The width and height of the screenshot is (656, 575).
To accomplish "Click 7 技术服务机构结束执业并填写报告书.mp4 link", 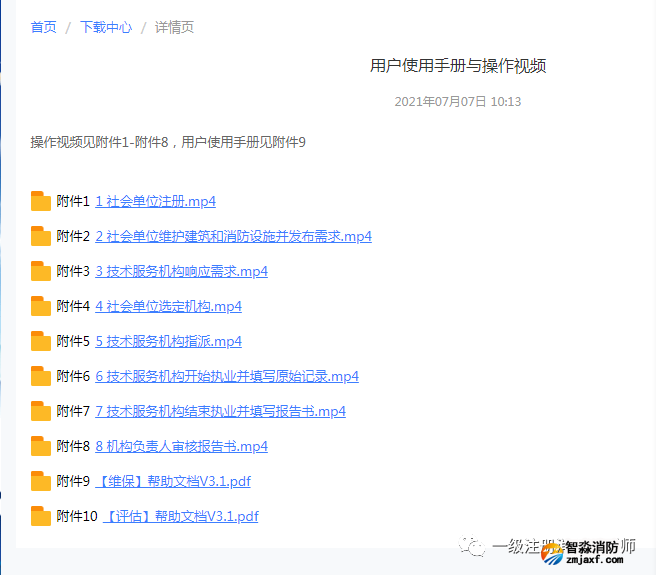I will 220,411.
